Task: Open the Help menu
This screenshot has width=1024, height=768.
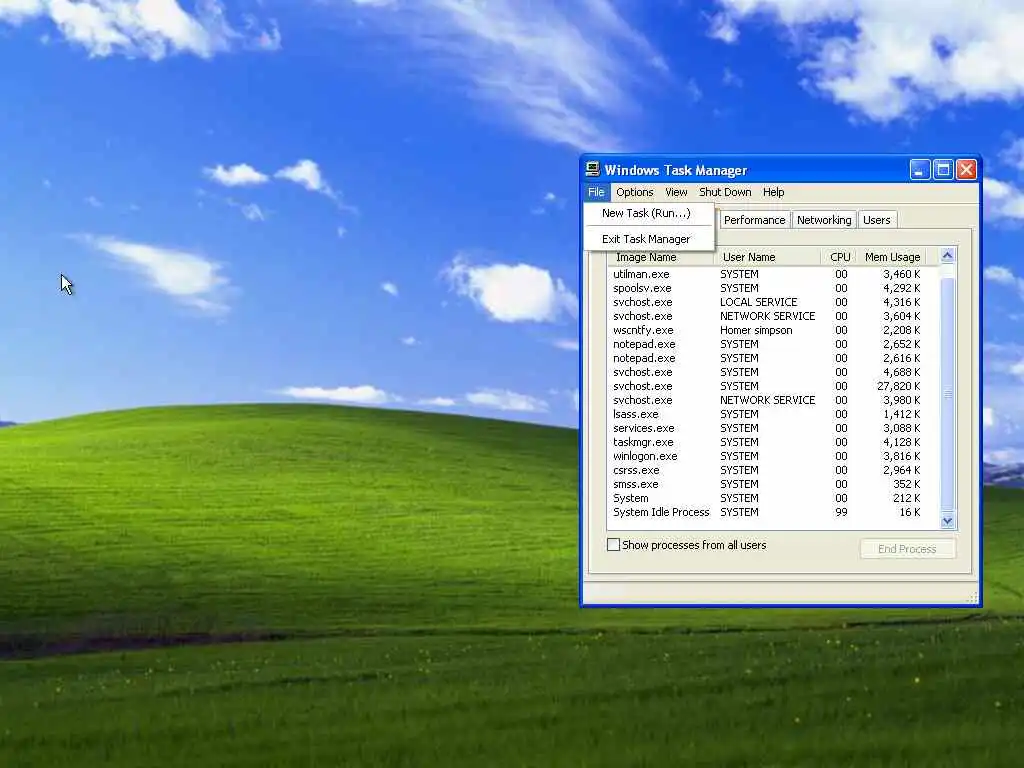Action: point(773,192)
